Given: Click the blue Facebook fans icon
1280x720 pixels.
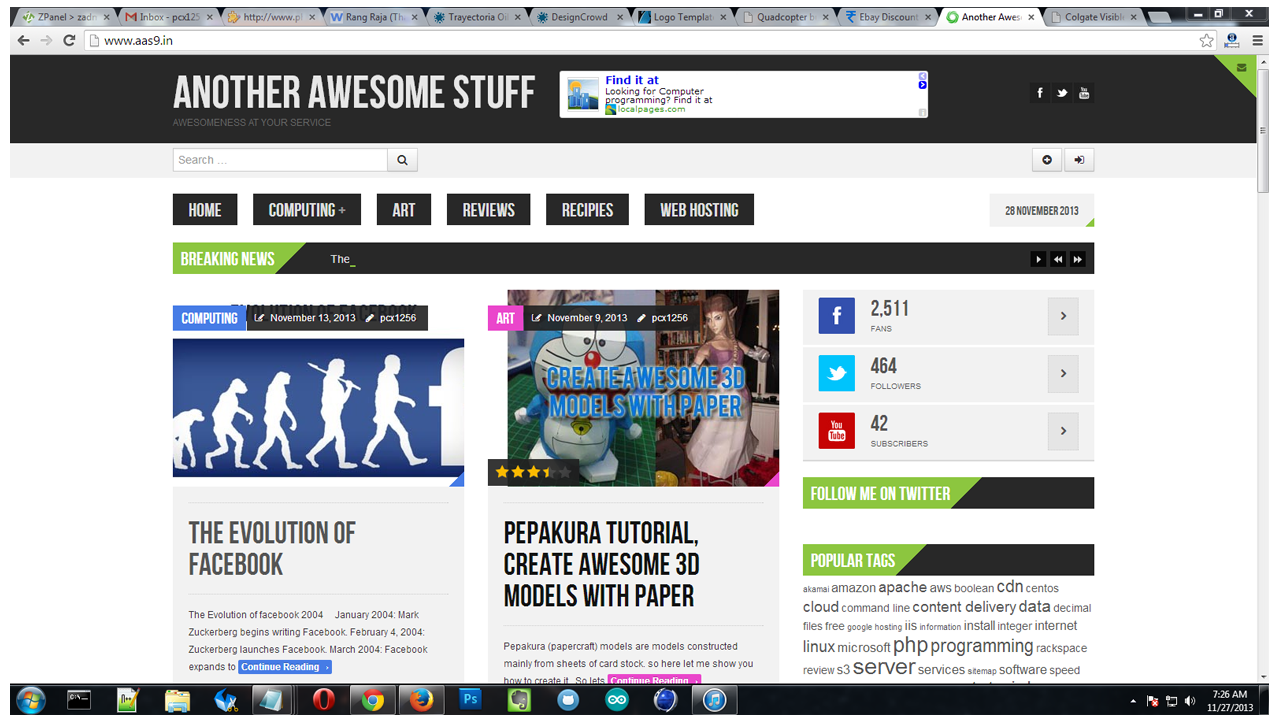Looking at the screenshot, I should point(837,316).
